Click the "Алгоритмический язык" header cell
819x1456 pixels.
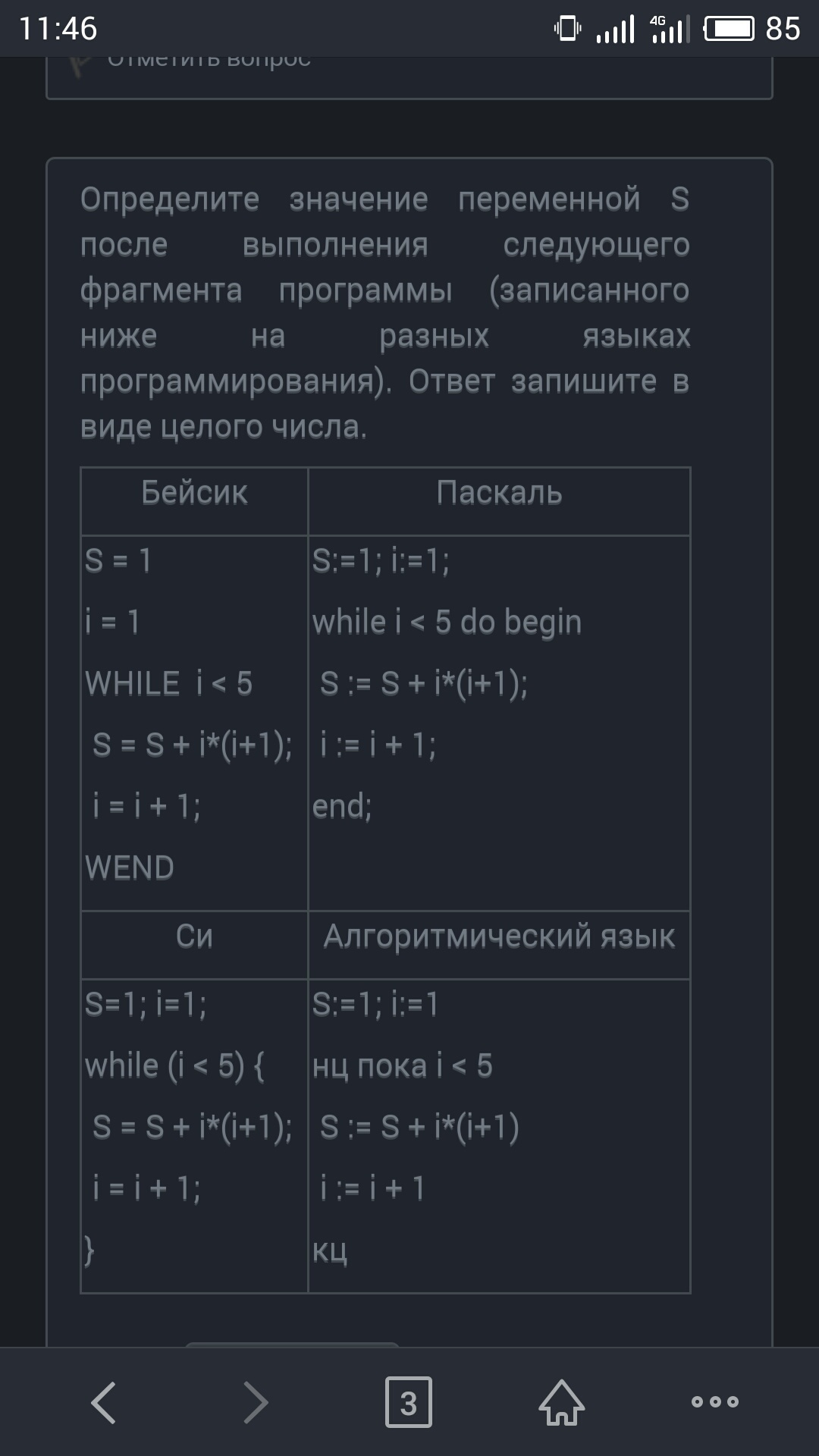[x=499, y=937]
